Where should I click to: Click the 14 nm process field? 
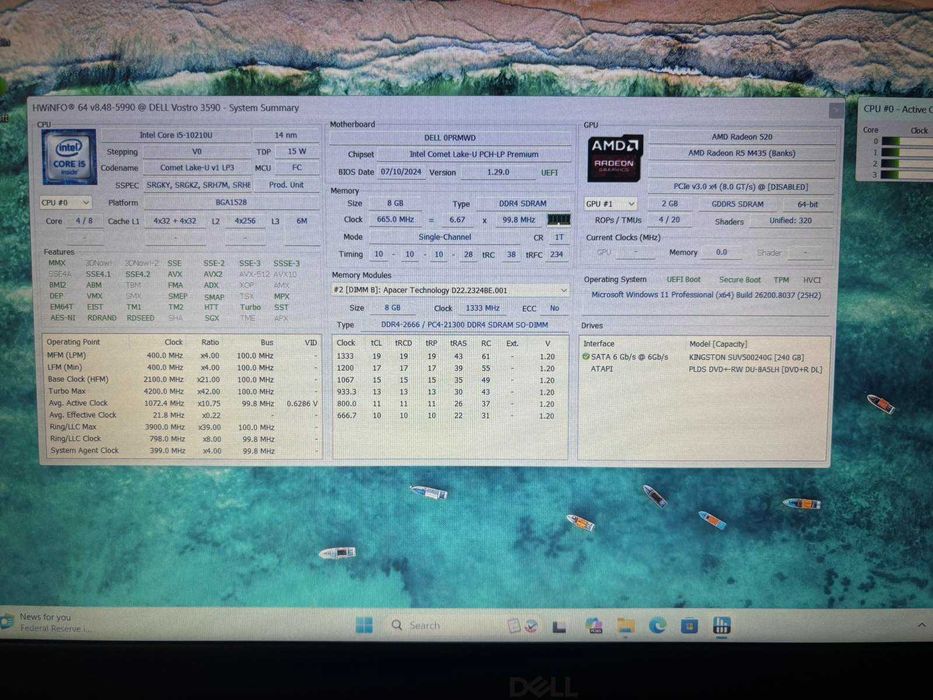[x=286, y=135]
